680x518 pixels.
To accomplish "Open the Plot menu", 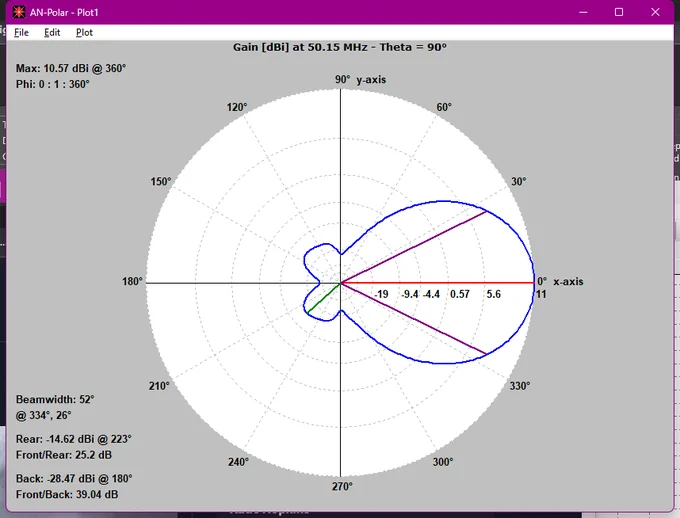I will (84, 33).
